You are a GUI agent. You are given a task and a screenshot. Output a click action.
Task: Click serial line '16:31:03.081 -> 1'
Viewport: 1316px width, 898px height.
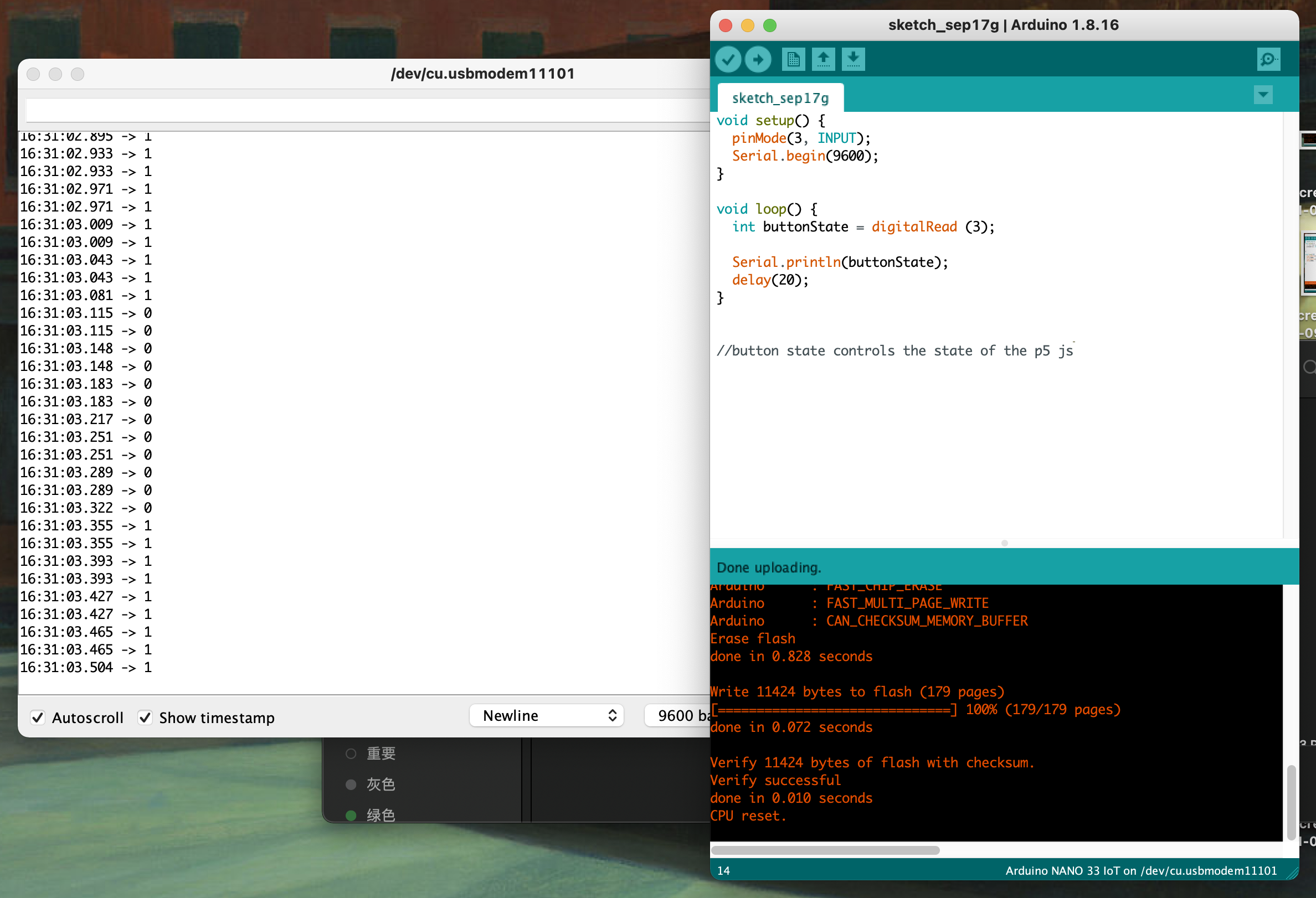pos(86,296)
